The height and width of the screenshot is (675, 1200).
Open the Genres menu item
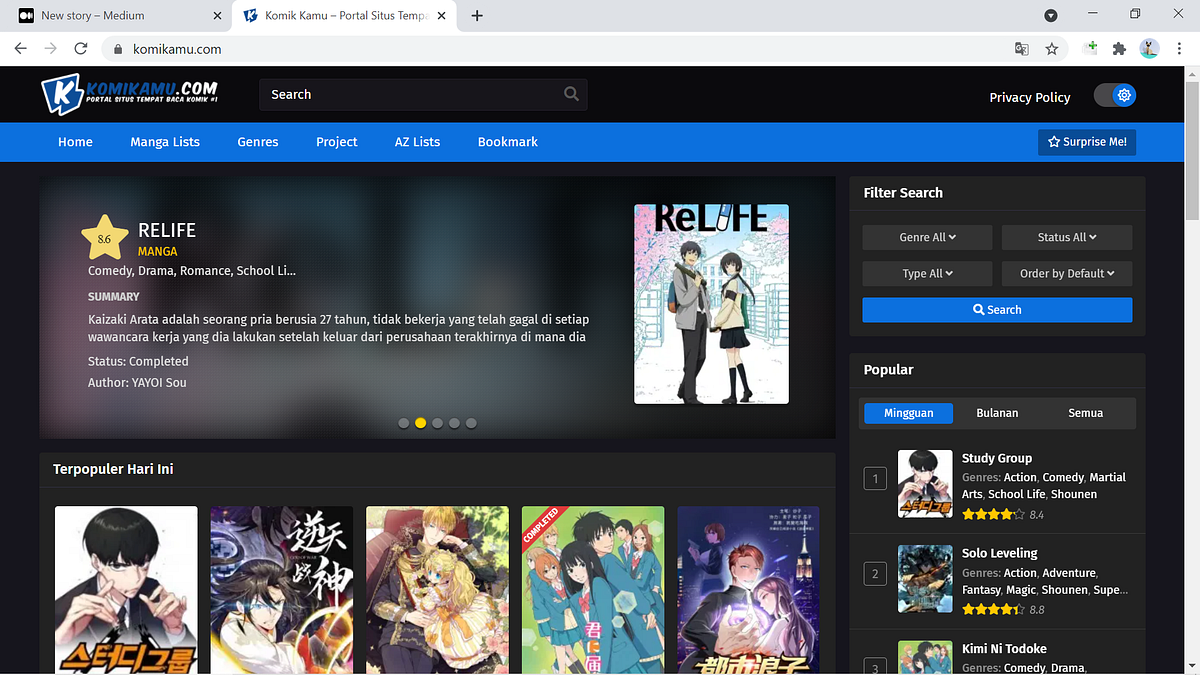[258, 142]
